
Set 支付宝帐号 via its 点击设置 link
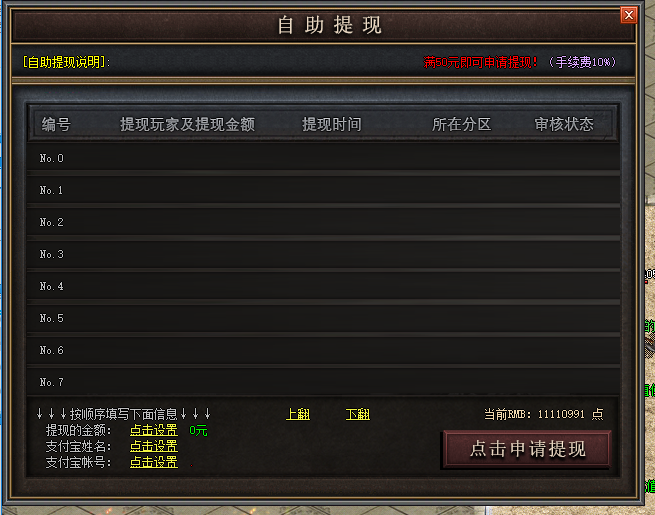(x=154, y=462)
